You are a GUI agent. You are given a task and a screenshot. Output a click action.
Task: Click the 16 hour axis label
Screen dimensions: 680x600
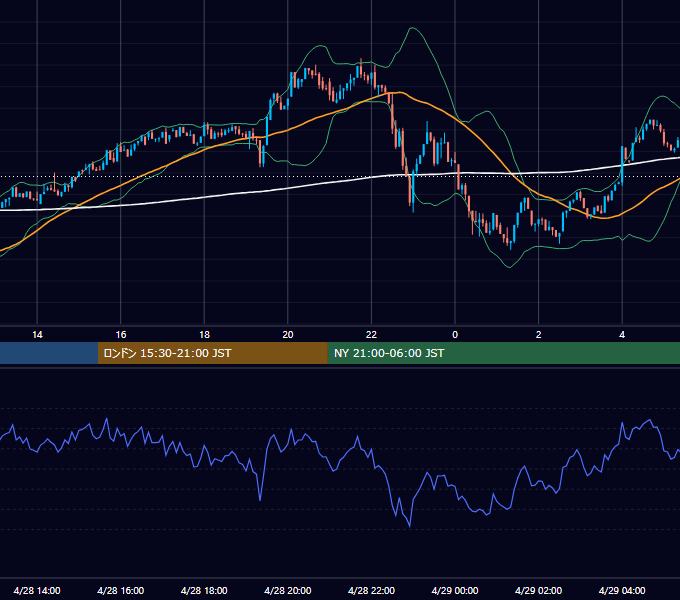[x=121, y=335]
